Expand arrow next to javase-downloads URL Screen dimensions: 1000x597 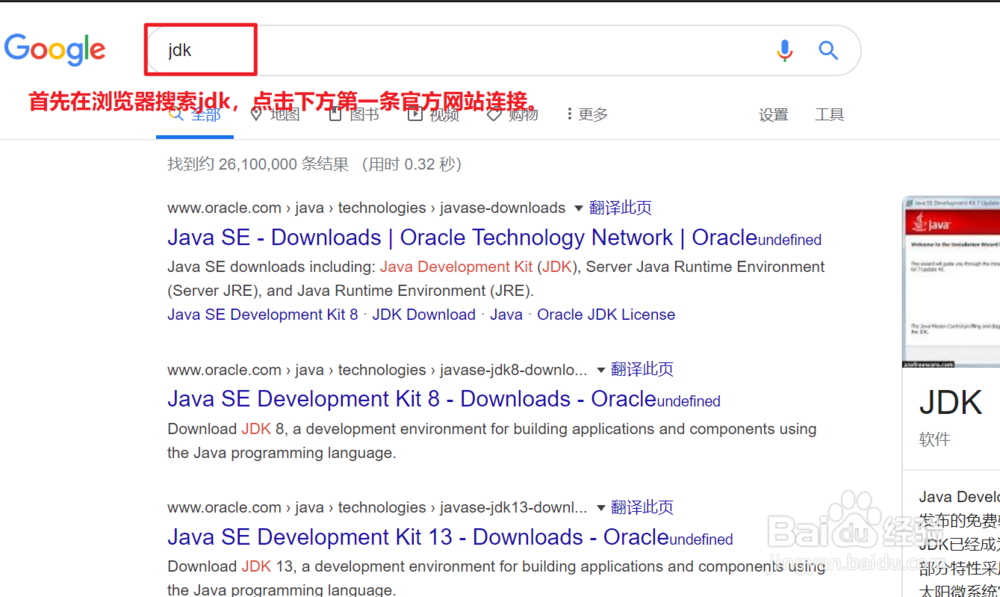click(x=578, y=208)
